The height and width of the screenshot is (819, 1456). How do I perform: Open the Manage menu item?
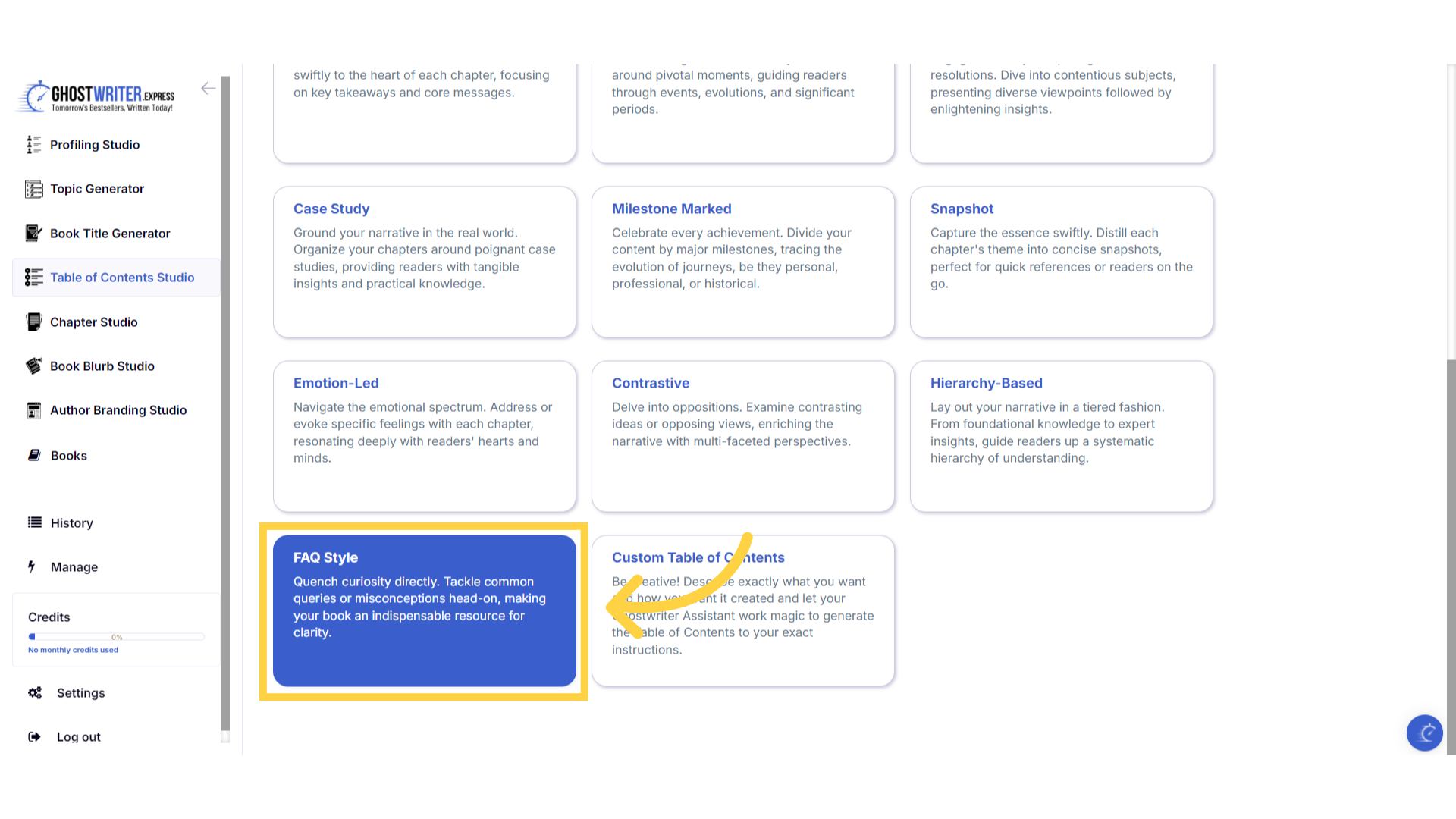[74, 567]
